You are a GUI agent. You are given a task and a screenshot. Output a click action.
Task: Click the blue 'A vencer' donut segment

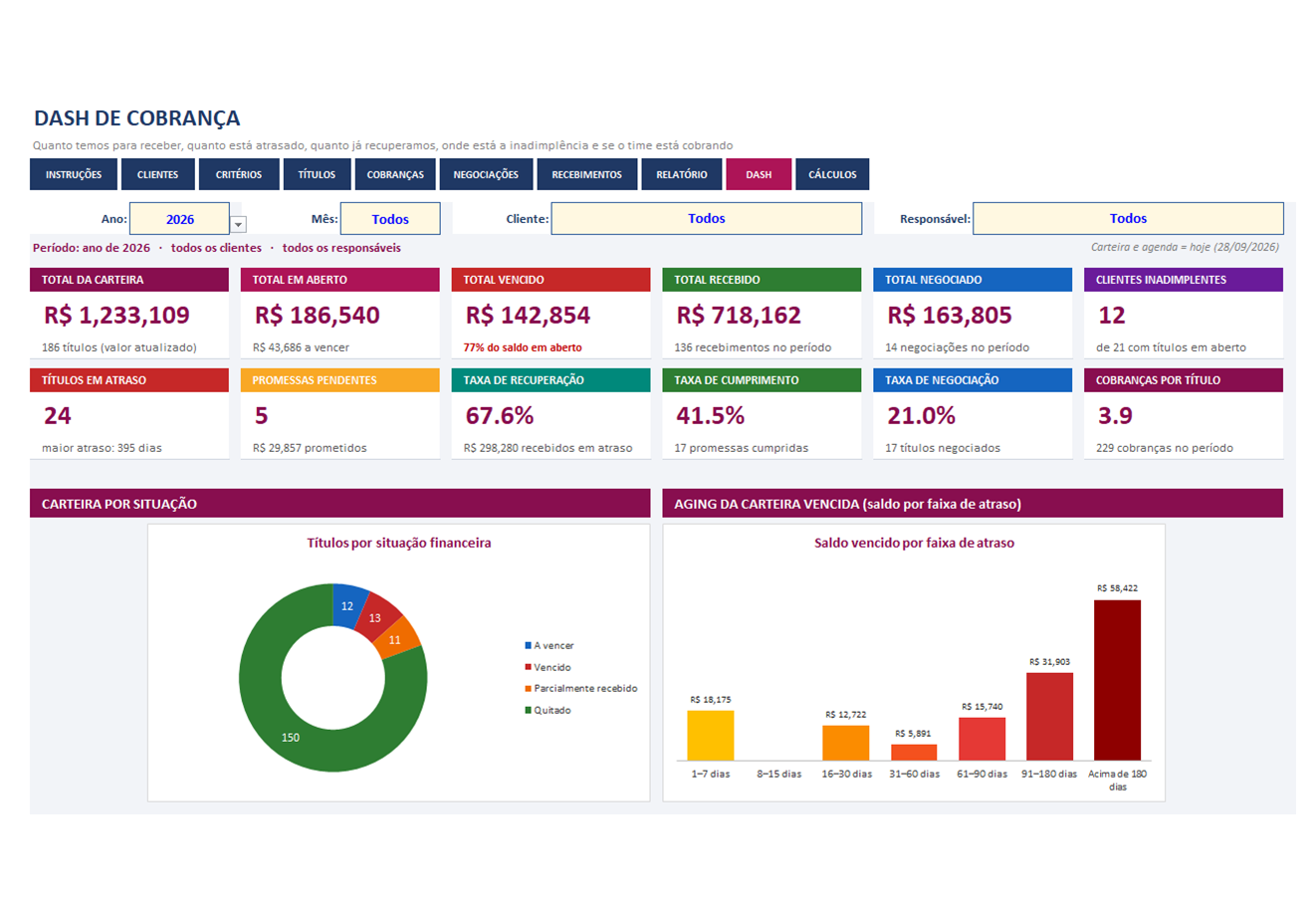pyautogui.click(x=348, y=604)
